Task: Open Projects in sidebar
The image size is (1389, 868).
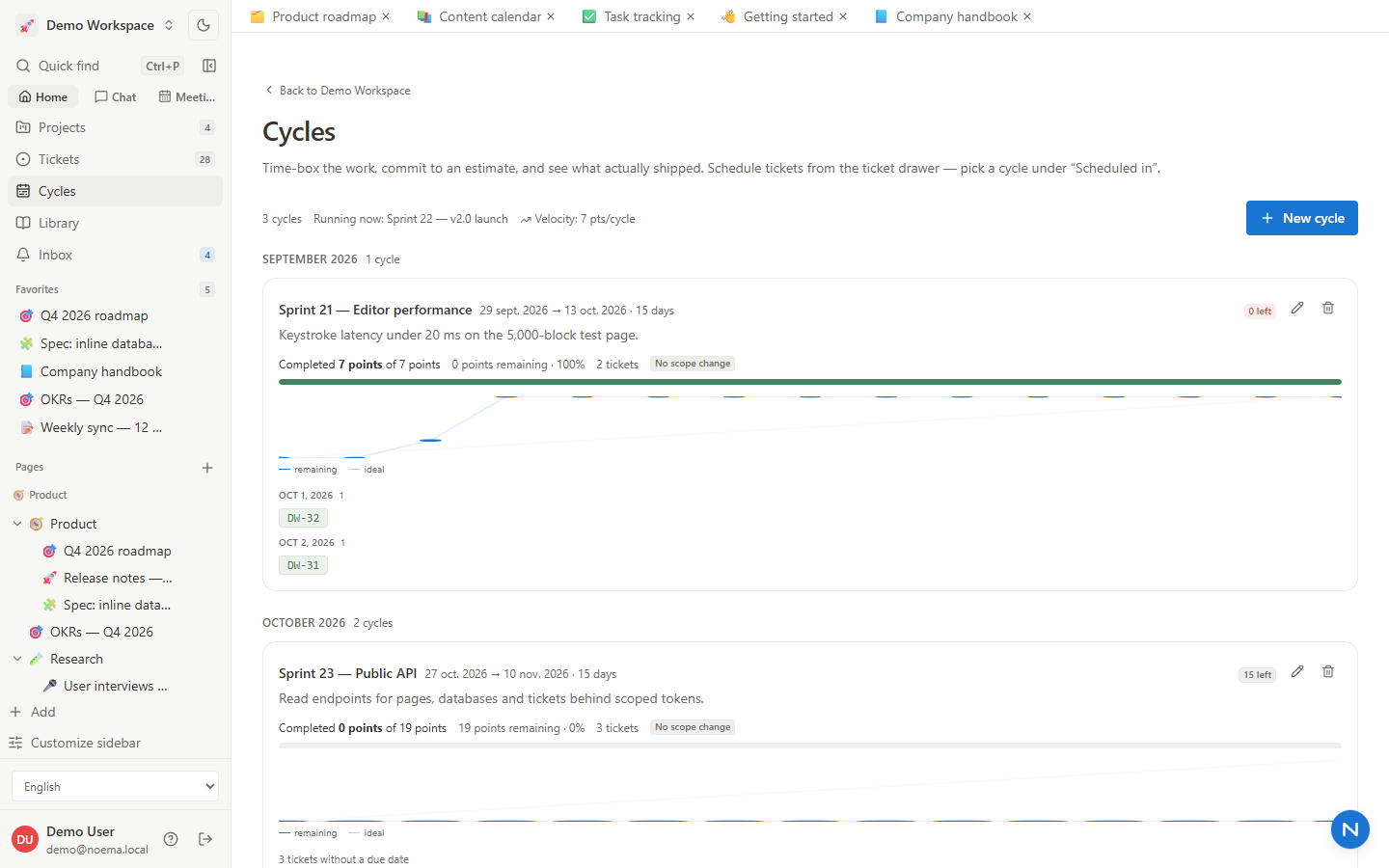Action: point(115,127)
